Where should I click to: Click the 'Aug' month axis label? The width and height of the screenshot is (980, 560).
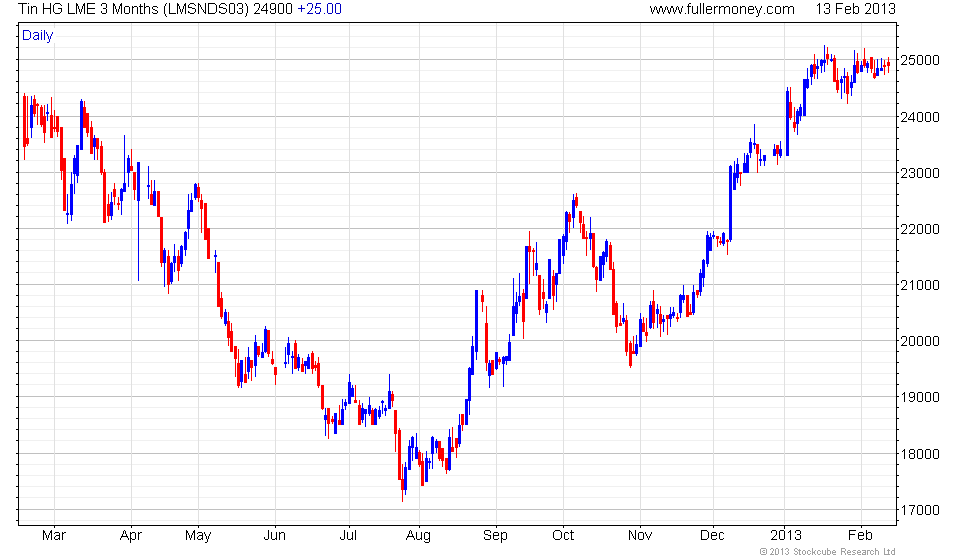coord(418,536)
